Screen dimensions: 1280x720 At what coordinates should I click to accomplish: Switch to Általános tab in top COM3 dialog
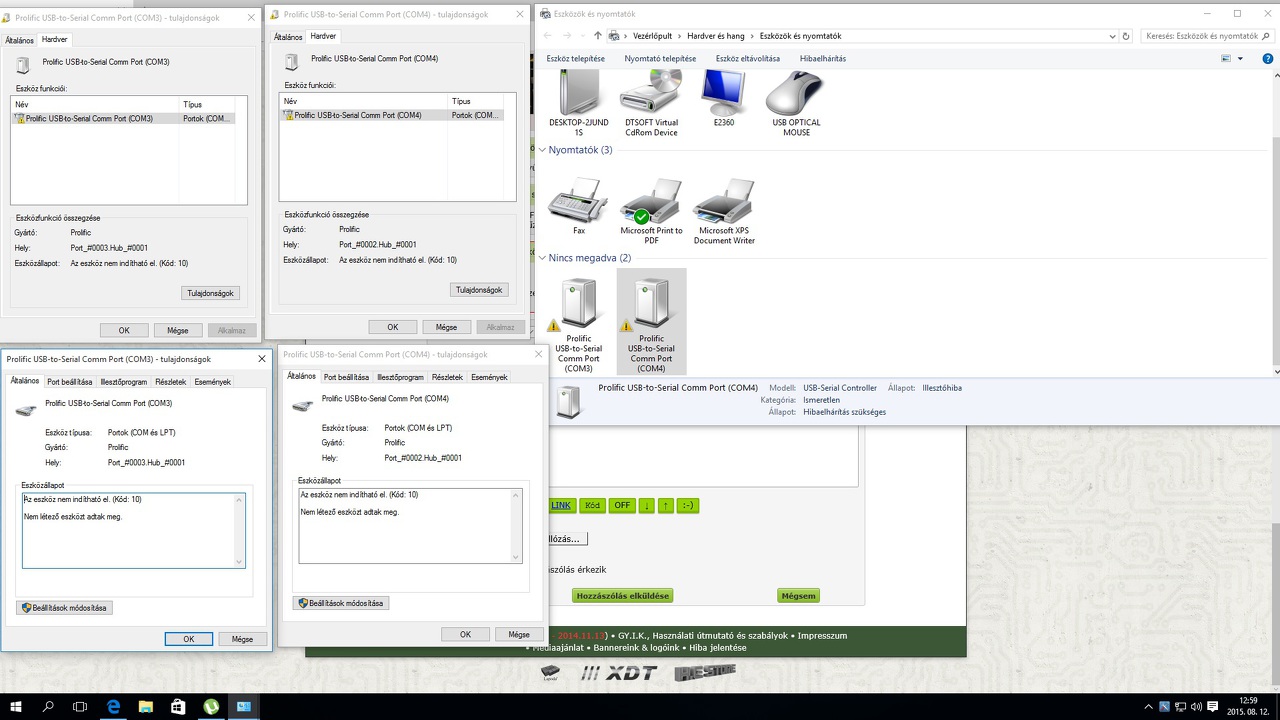pyautogui.click(x=20, y=40)
